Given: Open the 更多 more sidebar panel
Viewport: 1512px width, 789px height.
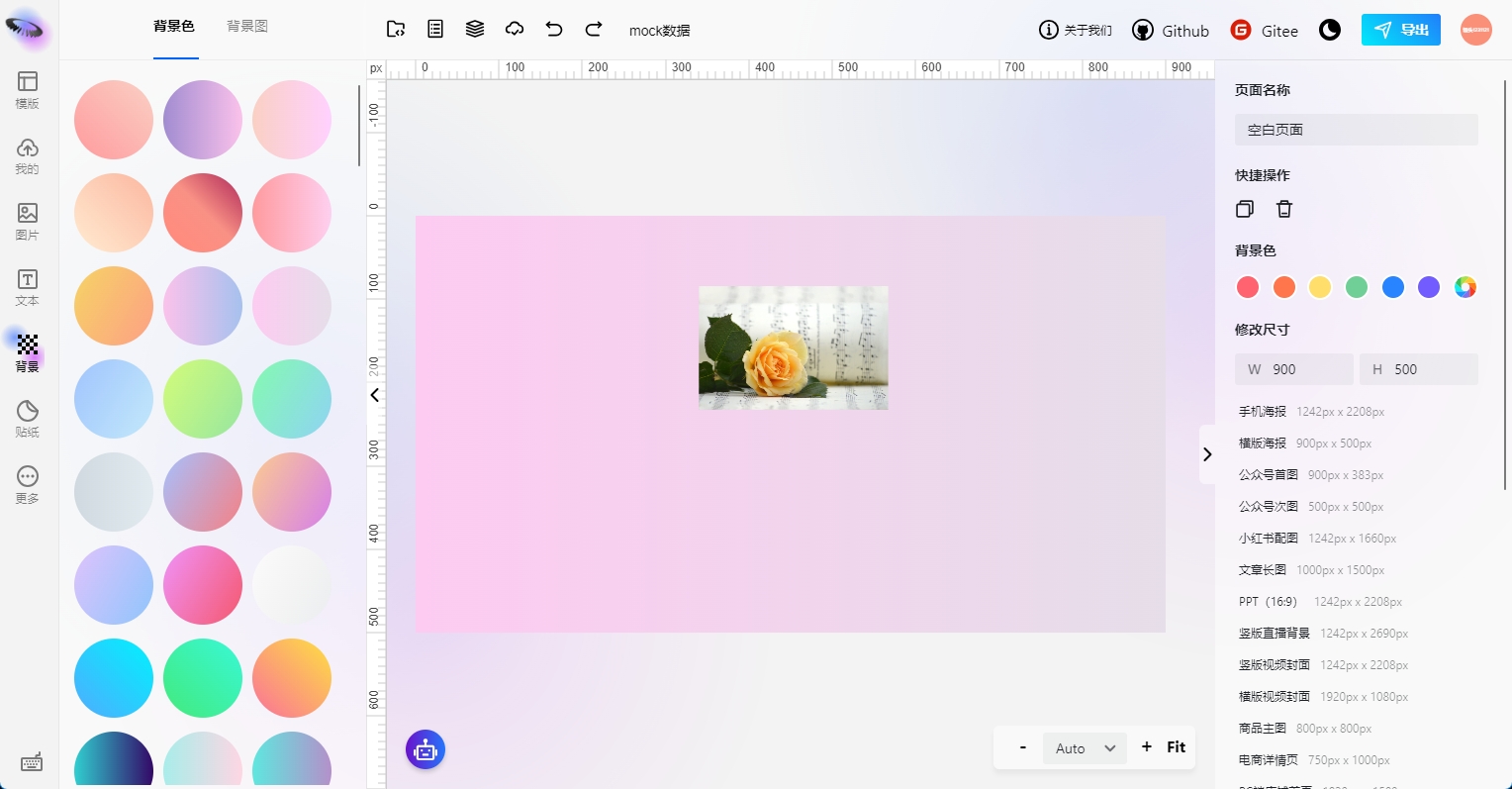Looking at the screenshot, I should [x=28, y=484].
